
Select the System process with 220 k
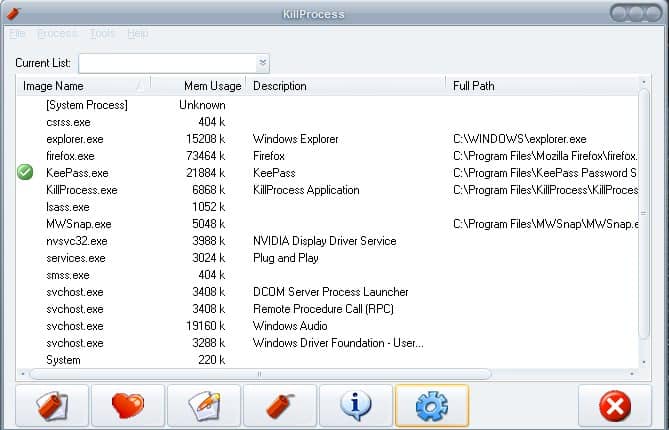[x=327, y=360]
